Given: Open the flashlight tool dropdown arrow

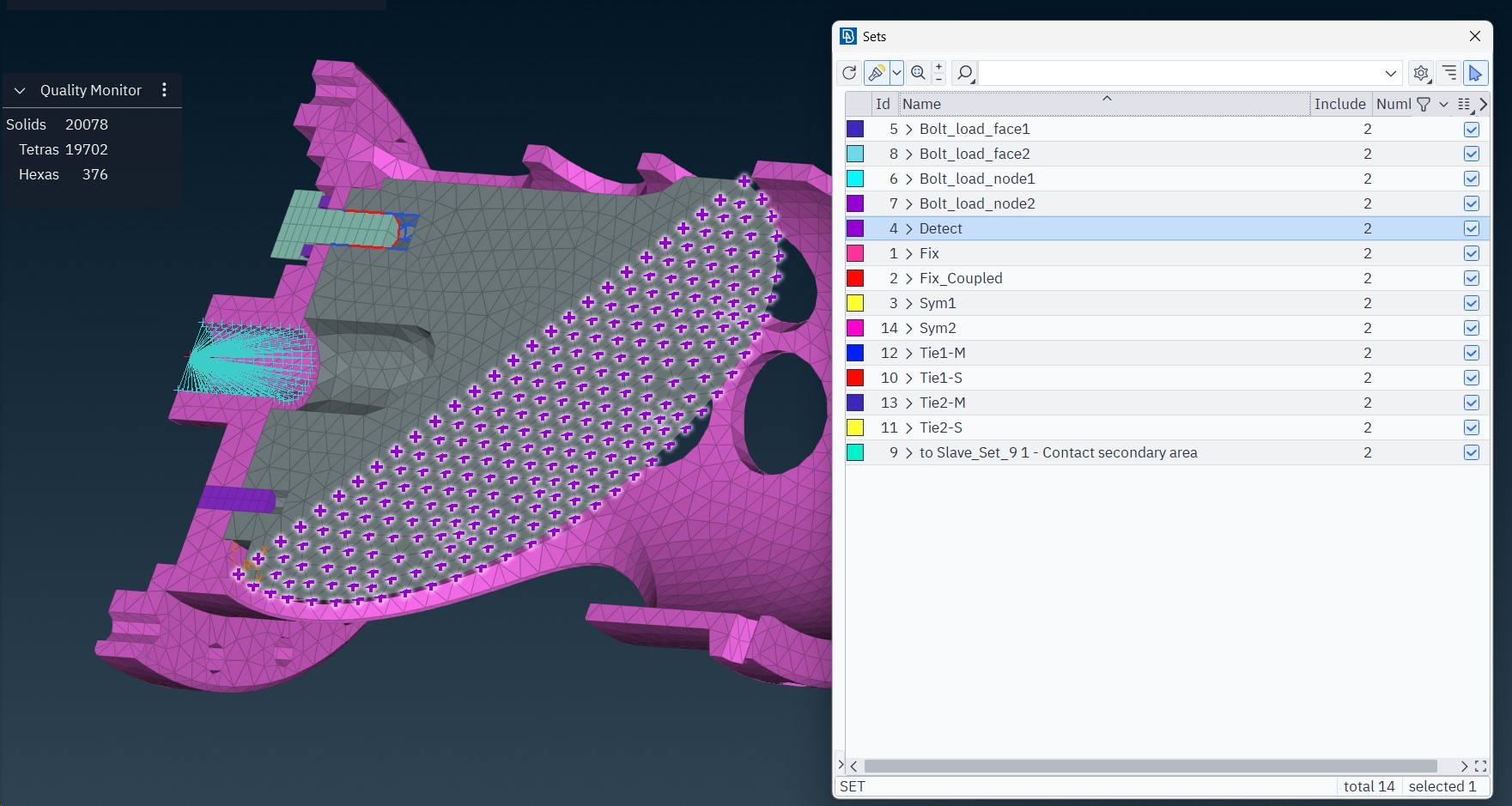Looking at the screenshot, I should 896,73.
